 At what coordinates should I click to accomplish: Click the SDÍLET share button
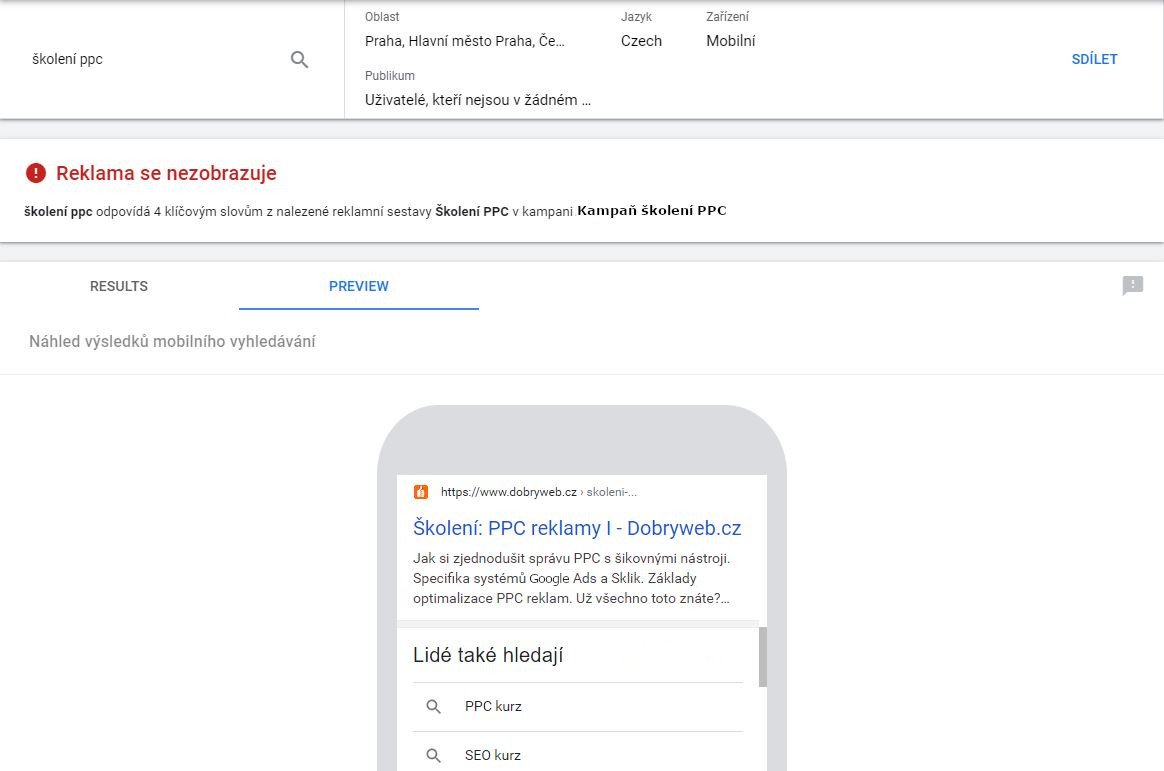pyautogui.click(x=1094, y=59)
